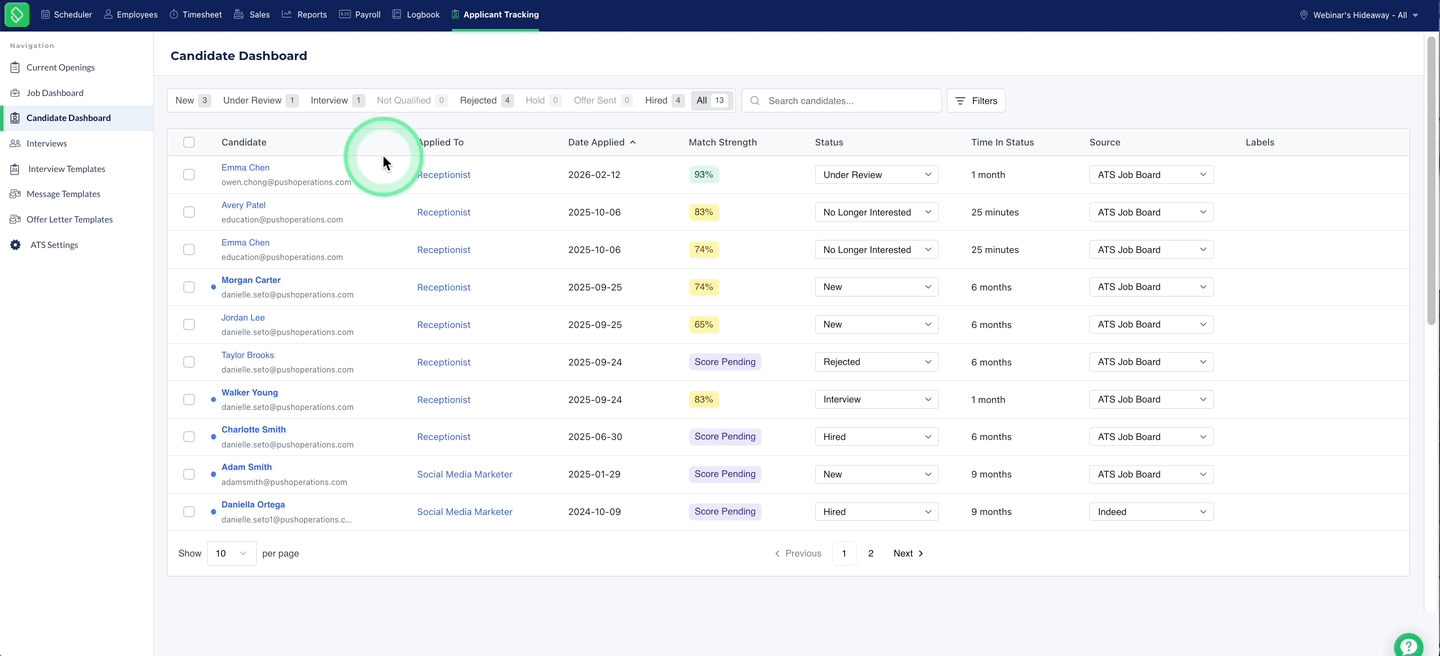Click the Current Openings sidebar icon
The image size is (1440, 656).
click(15, 68)
